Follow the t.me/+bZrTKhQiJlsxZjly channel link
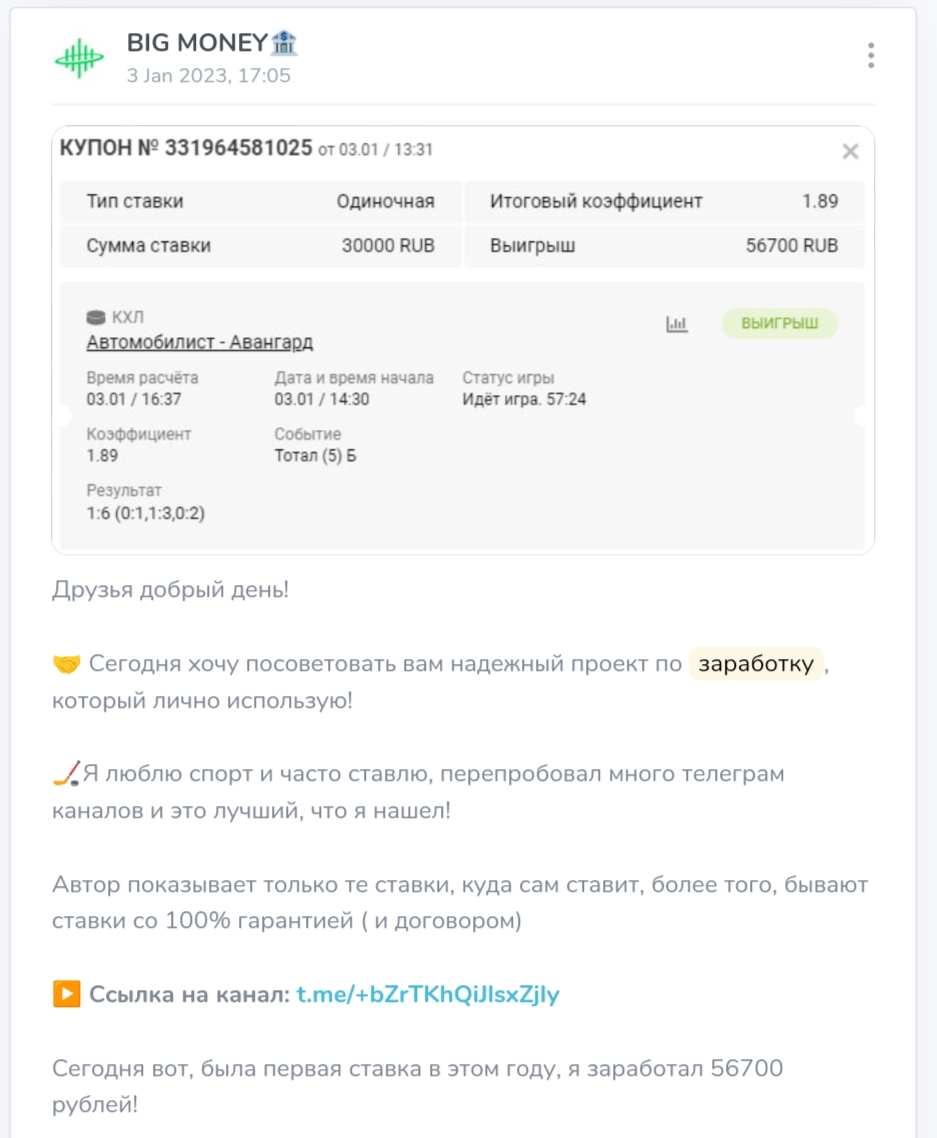Image resolution: width=937 pixels, height=1138 pixels. pos(428,995)
